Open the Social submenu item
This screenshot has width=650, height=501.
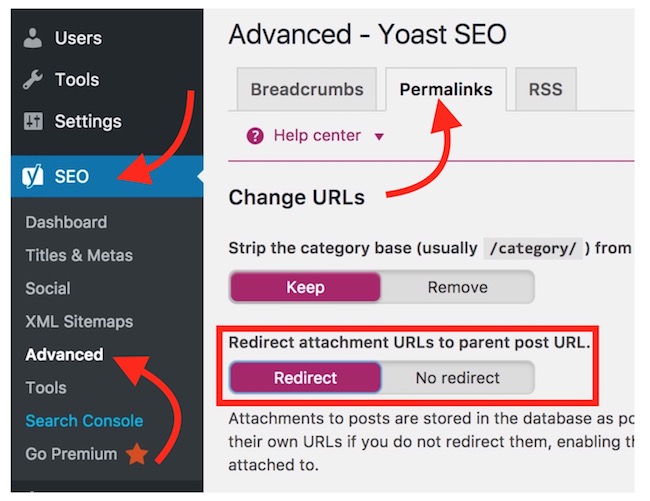[48, 288]
